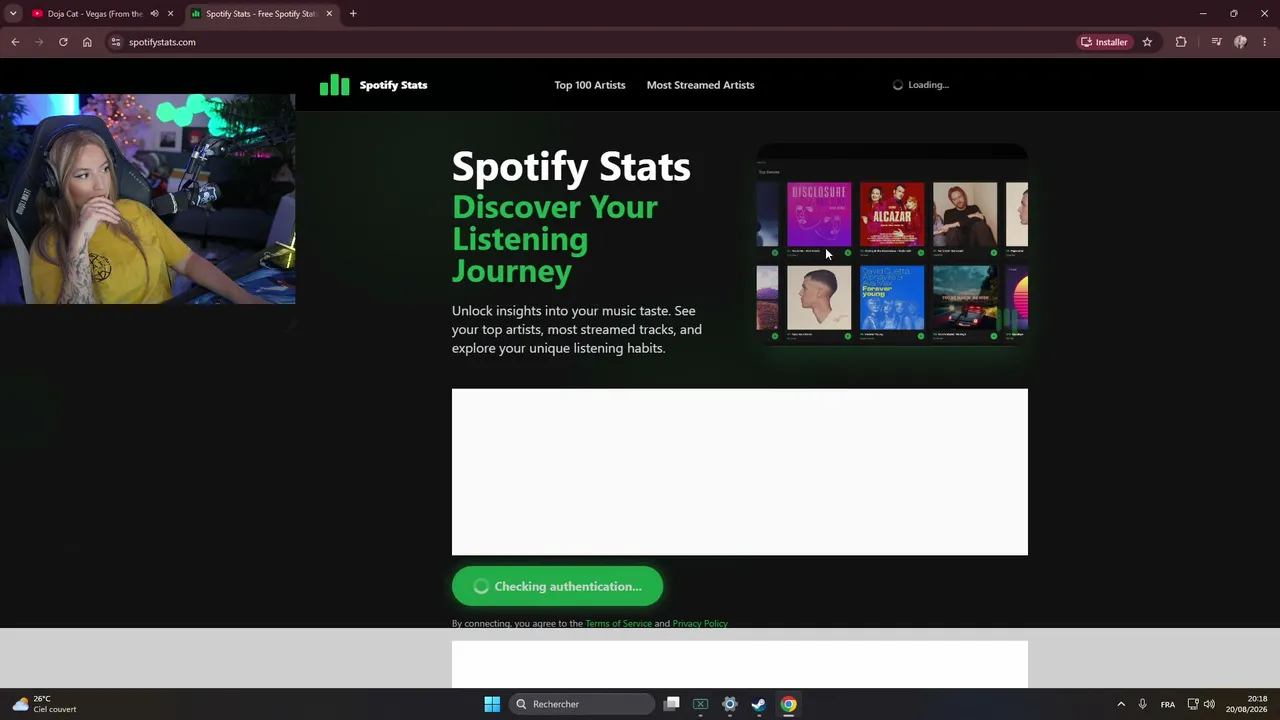Screen dimensions: 1280x720
Task: Select the Spotify Stats browser tab
Action: tap(262, 14)
